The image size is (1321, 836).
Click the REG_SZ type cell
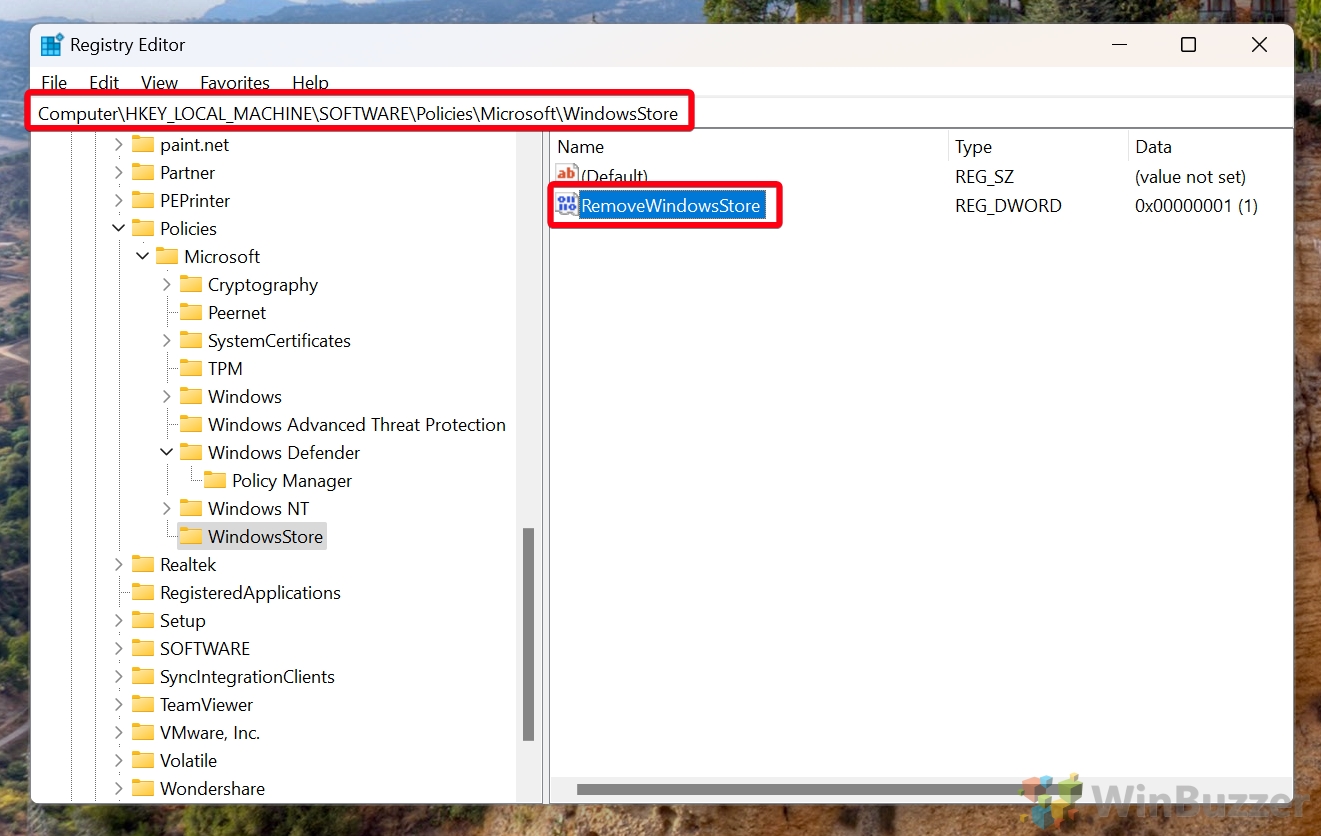tap(984, 177)
